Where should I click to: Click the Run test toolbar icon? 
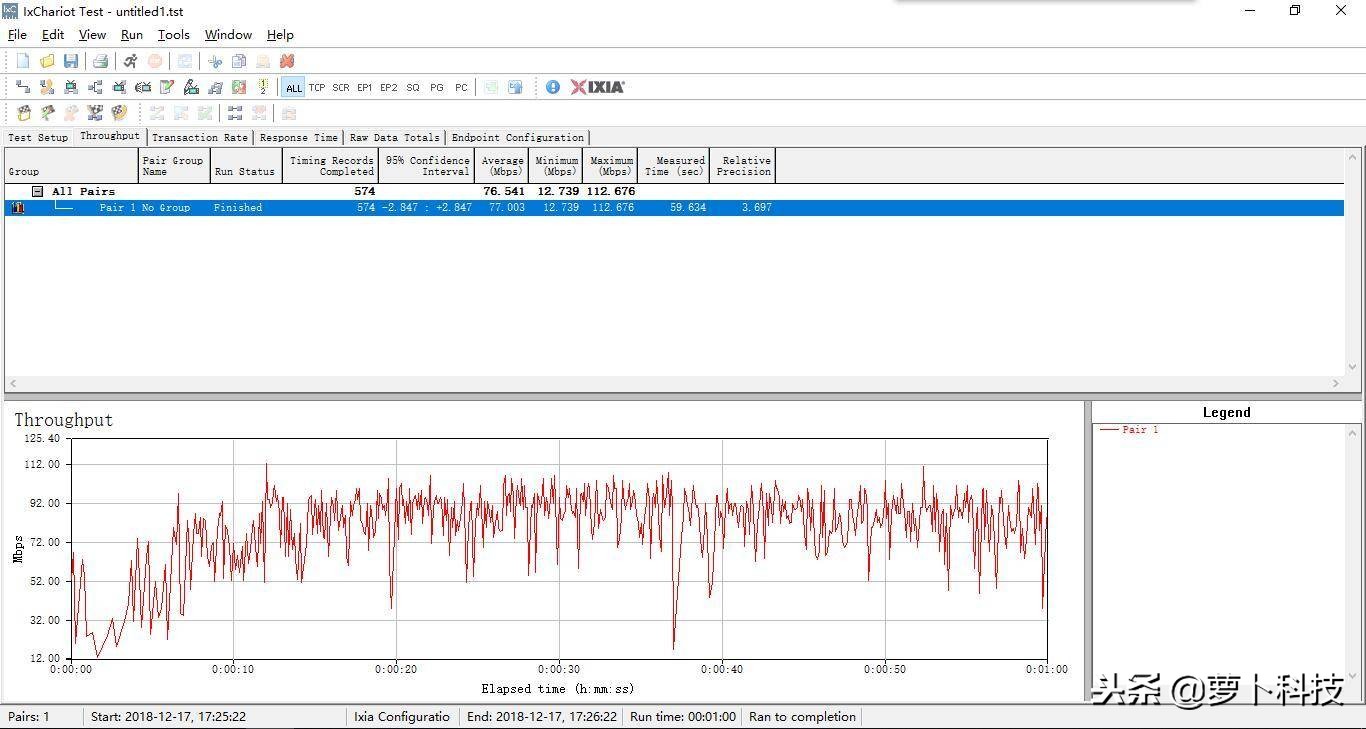[x=130, y=61]
